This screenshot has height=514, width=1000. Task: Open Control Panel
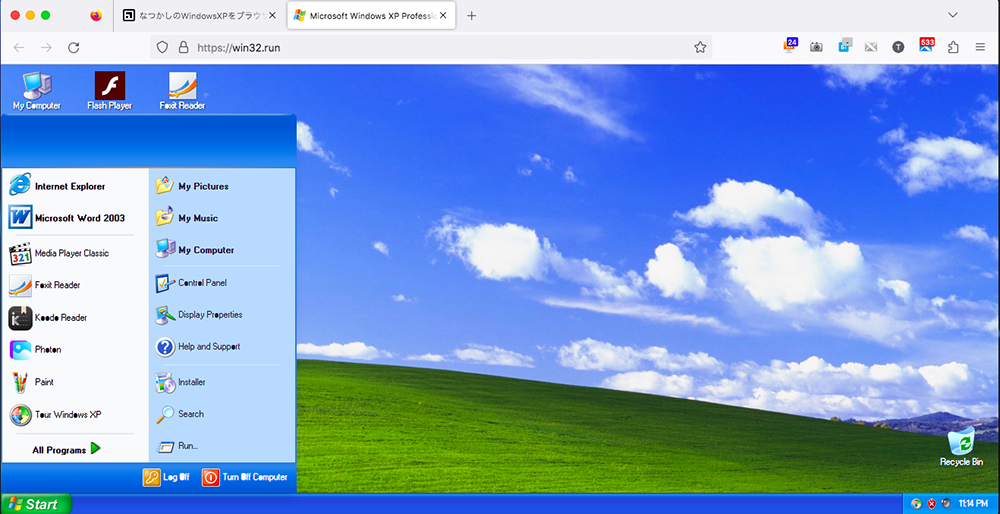pyautogui.click(x=221, y=283)
